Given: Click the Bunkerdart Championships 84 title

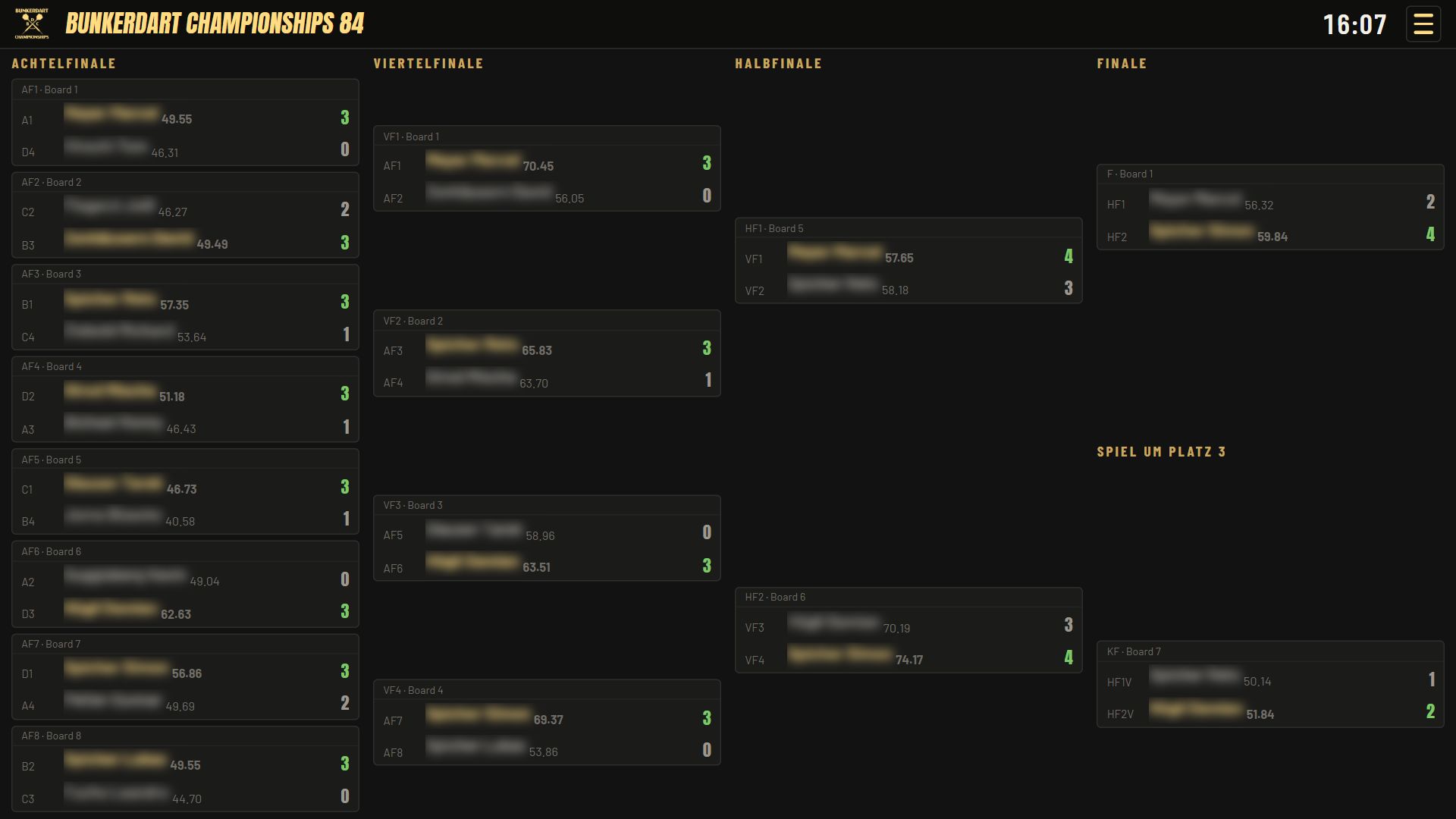Looking at the screenshot, I should coord(215,24).
